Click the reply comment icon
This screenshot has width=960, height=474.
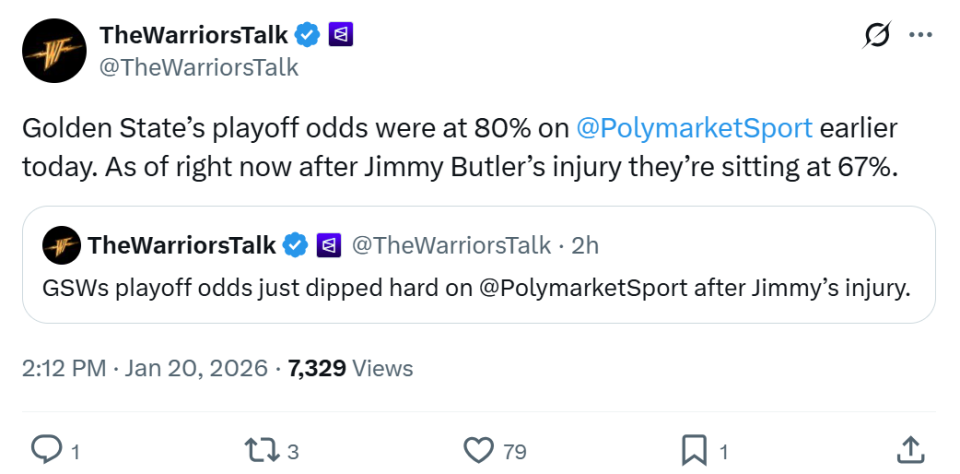[47, 450]
